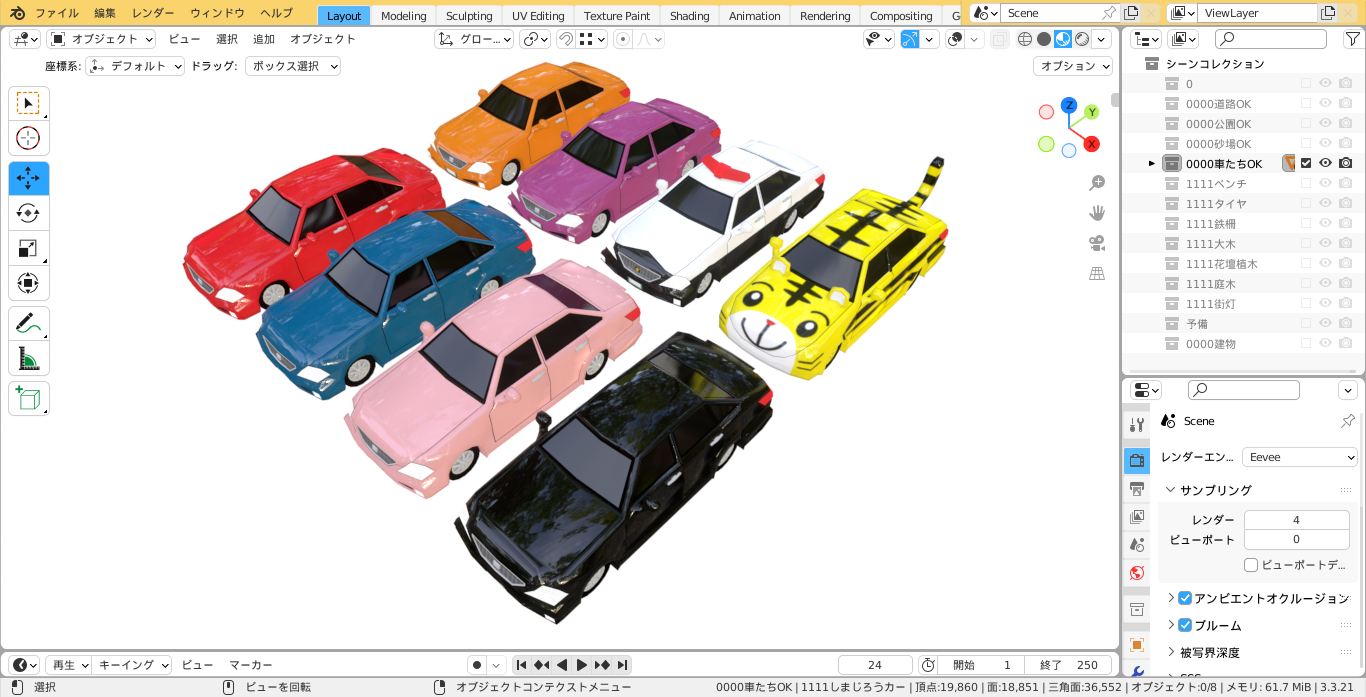Click the zoom viewport magnifier icon
This screenshot has height=697, width=1366.
click(x=1097, y=183)
